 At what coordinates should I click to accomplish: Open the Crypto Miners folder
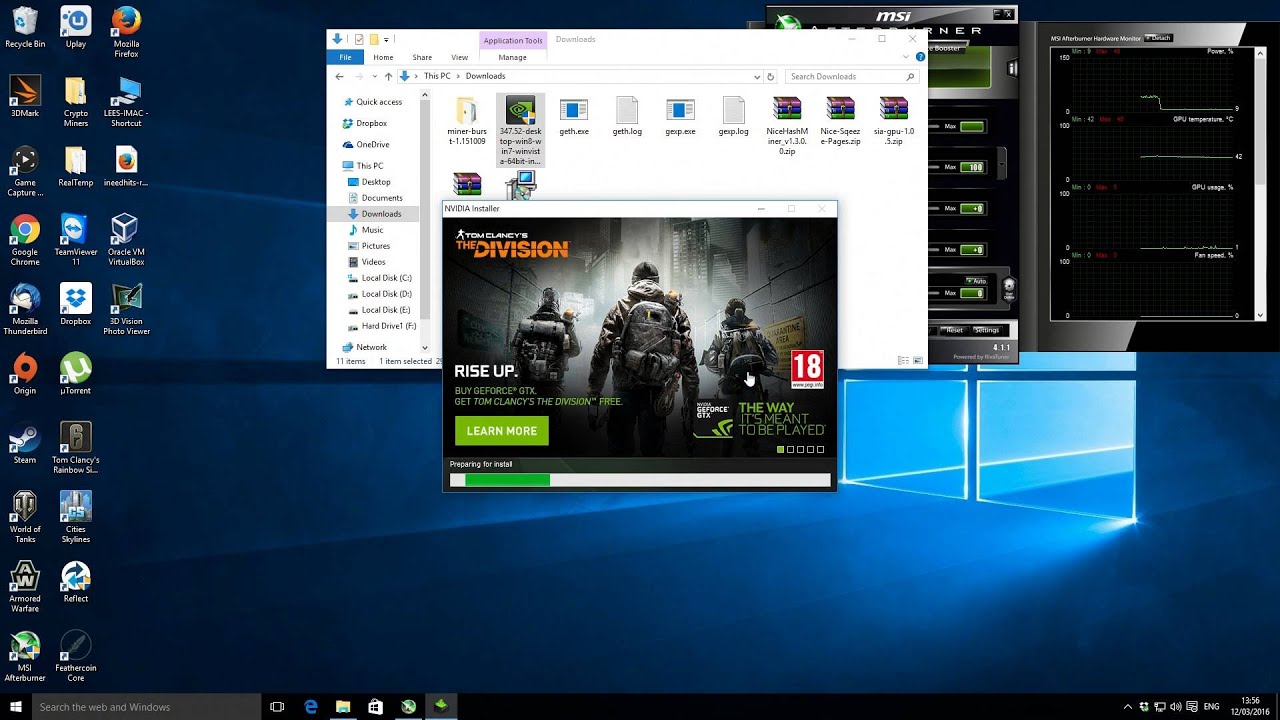point(76,101)
